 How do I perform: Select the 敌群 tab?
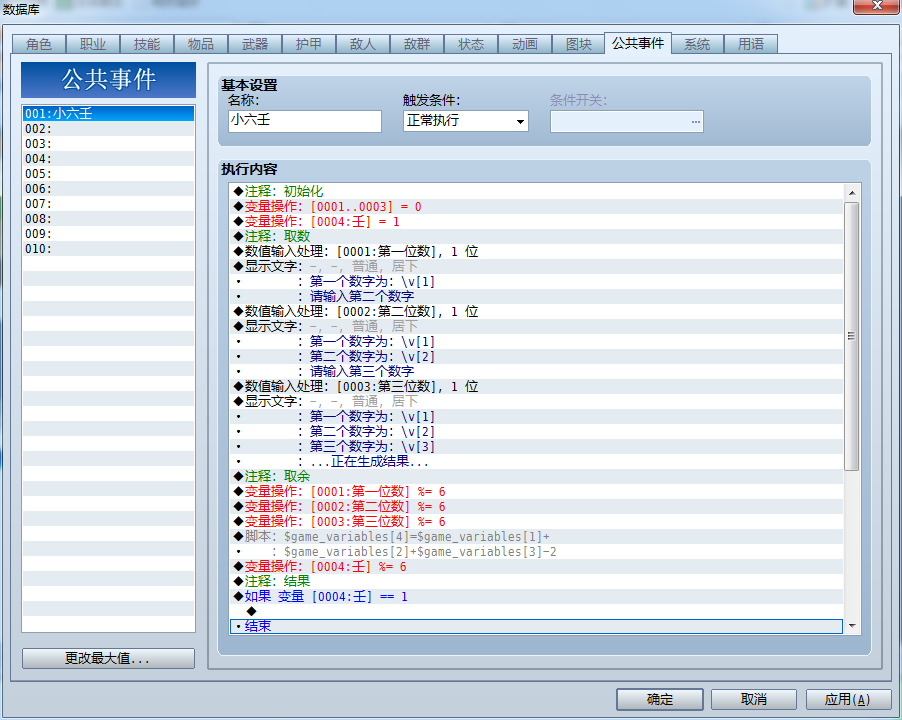coord(417,44)
